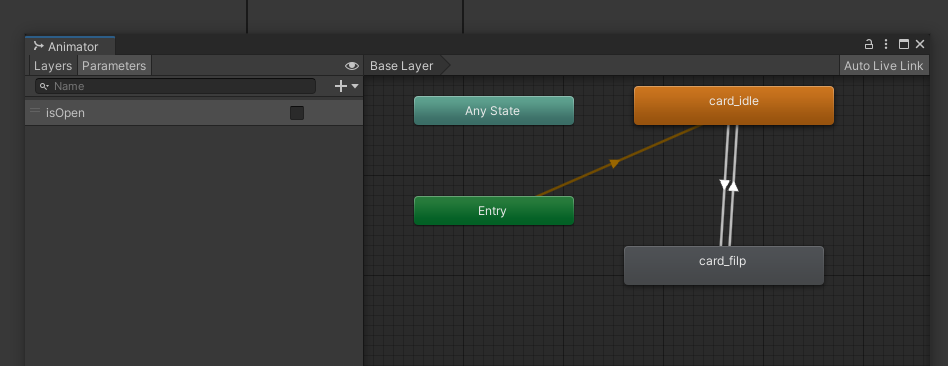
Task: Select the Entry node
Action: (x=493, y=211)
